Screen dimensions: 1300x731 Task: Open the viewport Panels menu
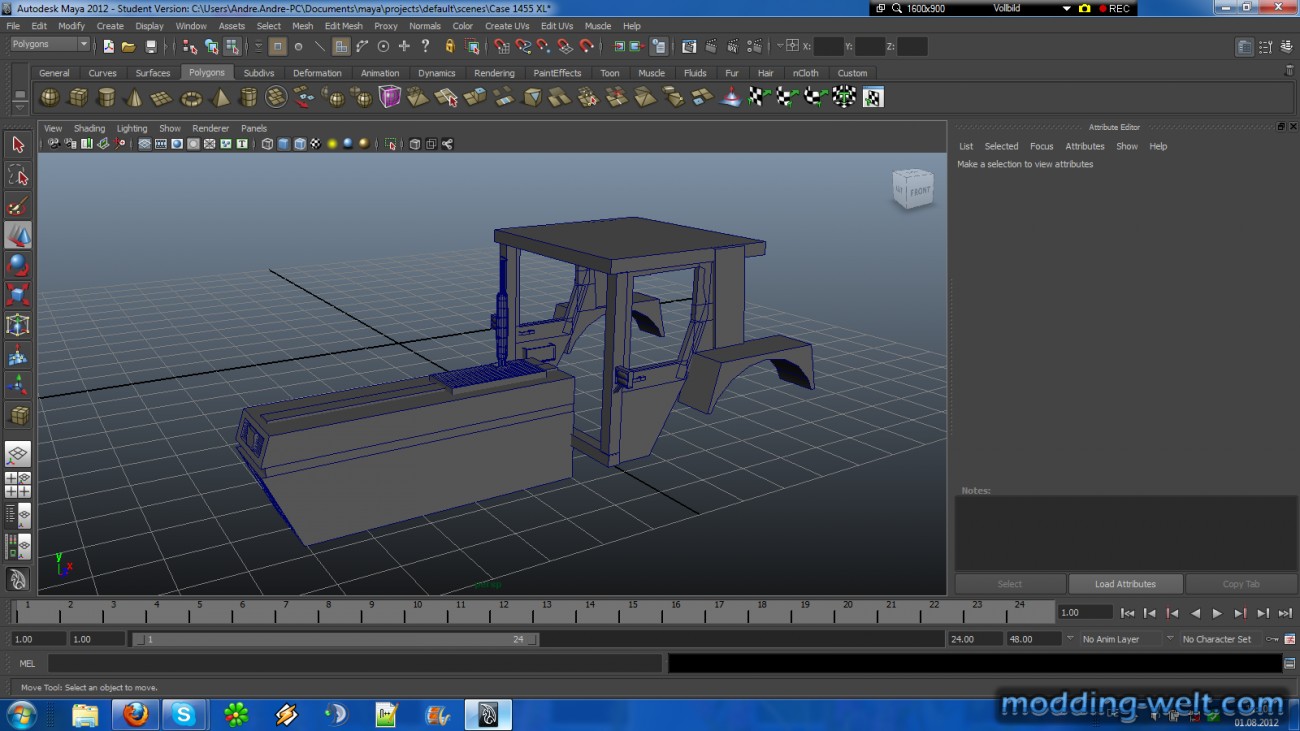[x=254, y=128]
